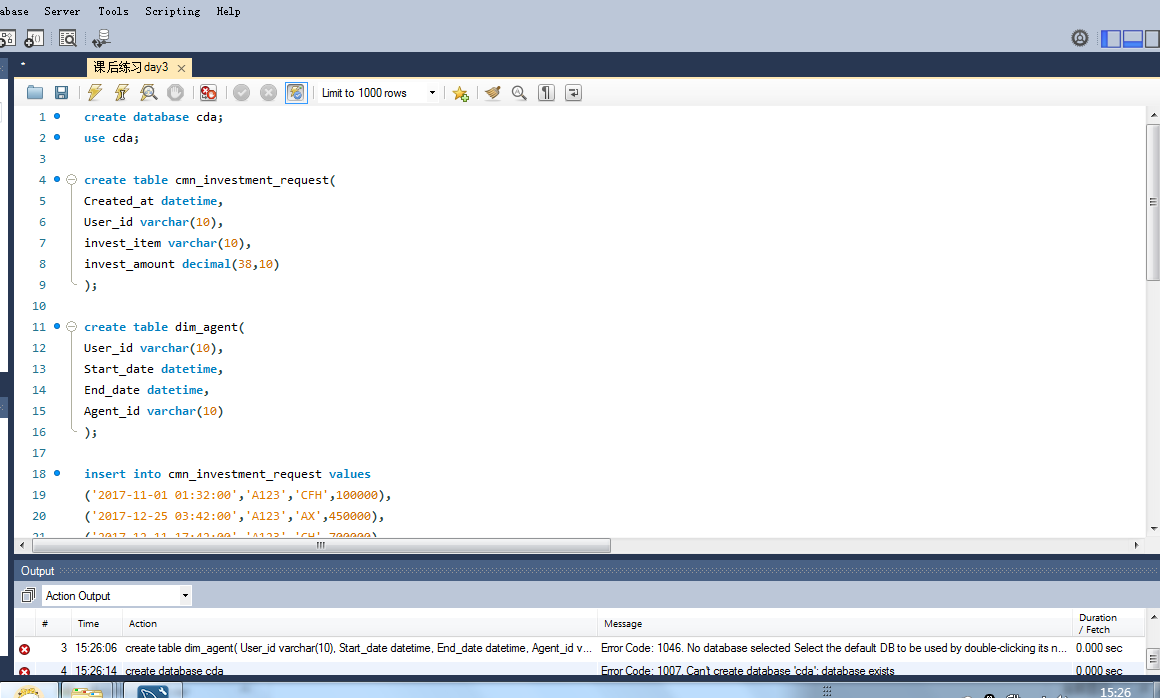Toggle word wrapping in the editor
This screenshot has width=1160, height=698.
pos(573,92)
